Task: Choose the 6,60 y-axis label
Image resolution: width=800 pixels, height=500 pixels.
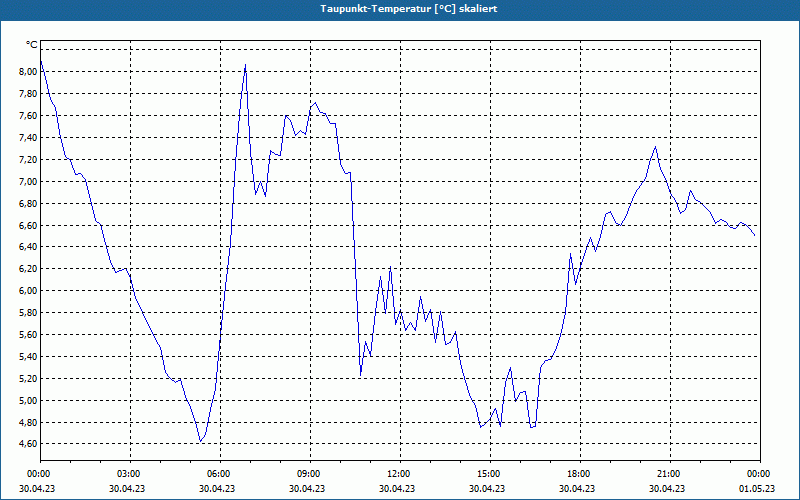Action: [x=28, y=226]
